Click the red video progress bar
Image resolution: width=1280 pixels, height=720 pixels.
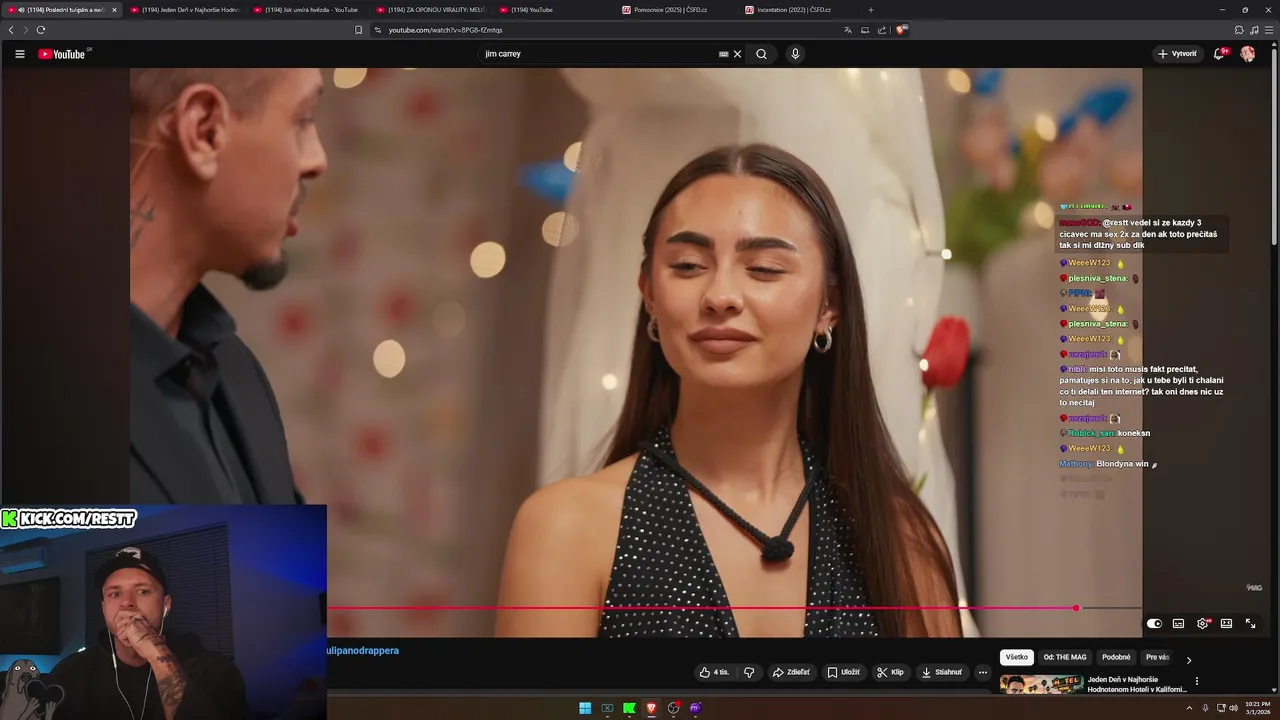coord(700,608)
